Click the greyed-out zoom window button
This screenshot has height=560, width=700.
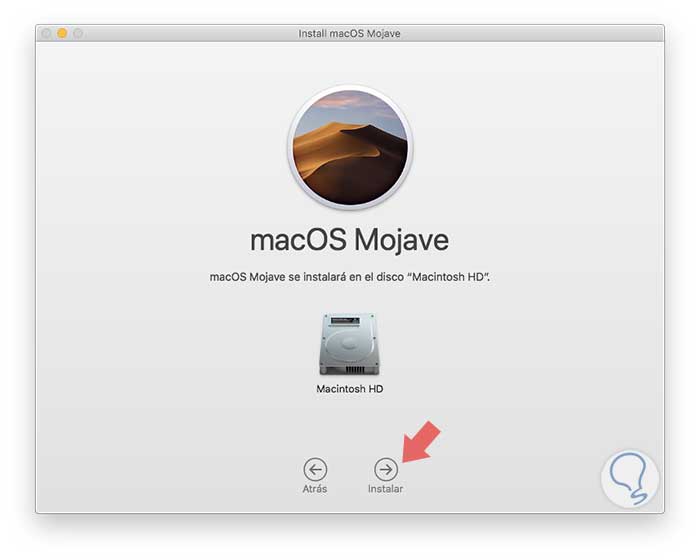(78, 33)
